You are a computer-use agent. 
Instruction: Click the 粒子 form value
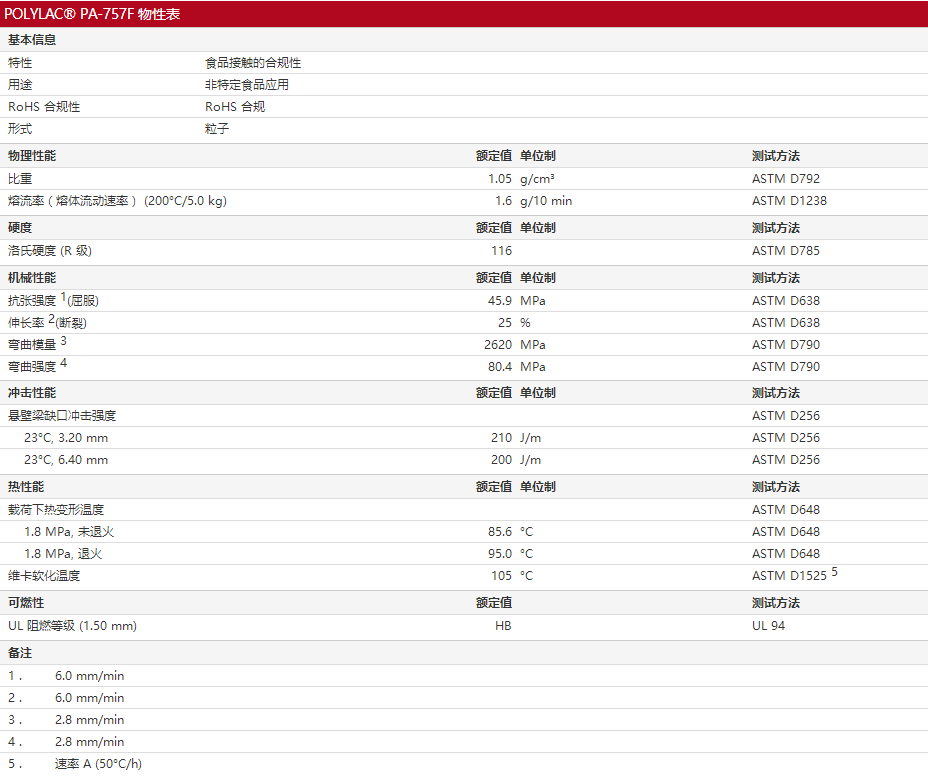(217, 128)
